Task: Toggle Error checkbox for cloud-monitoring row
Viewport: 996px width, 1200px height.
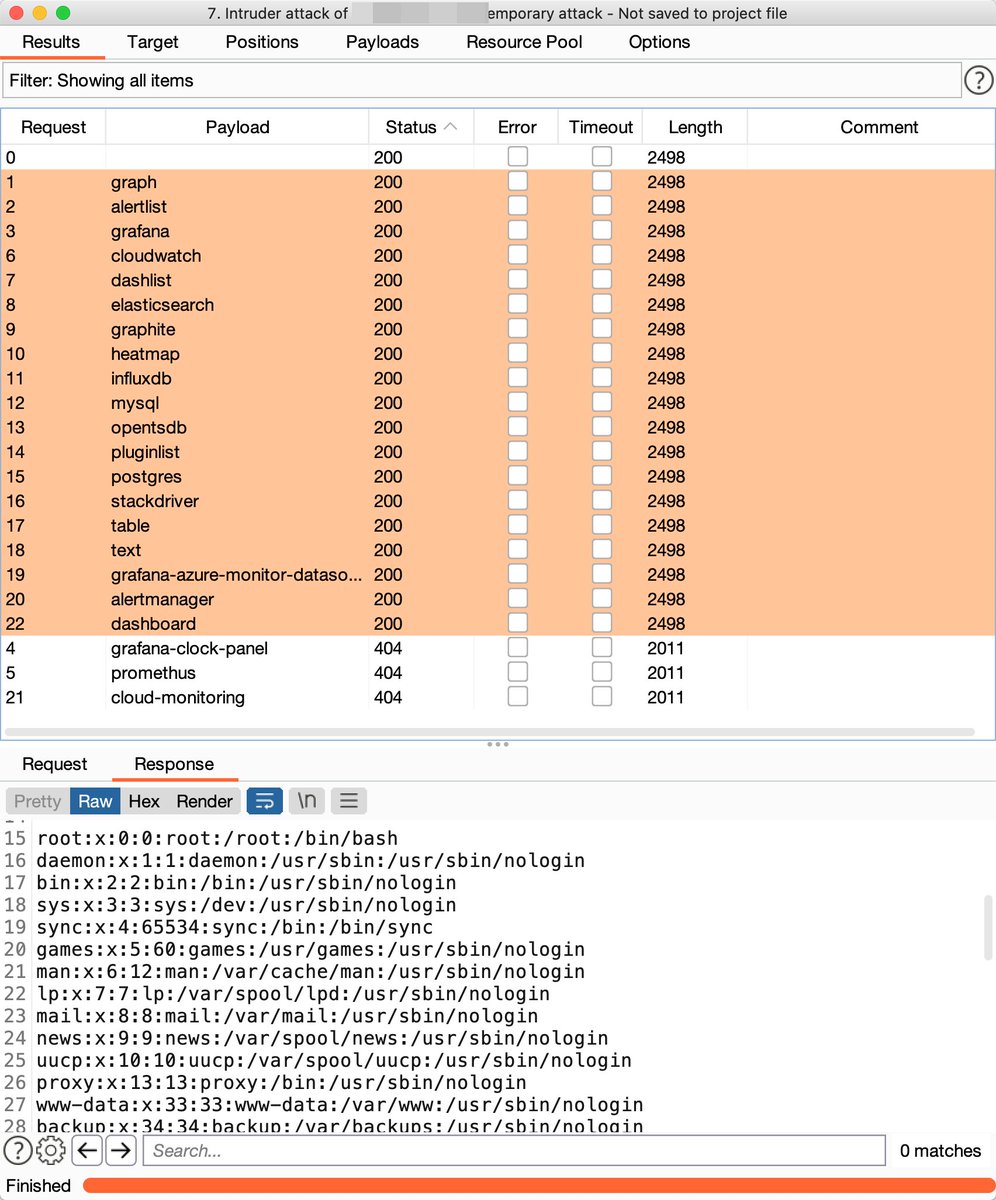Action: 517,696
